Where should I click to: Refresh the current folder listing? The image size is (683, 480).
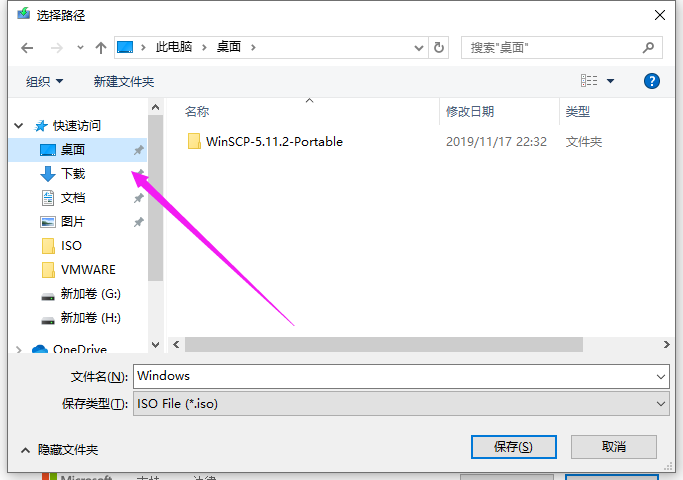[439, 47]
